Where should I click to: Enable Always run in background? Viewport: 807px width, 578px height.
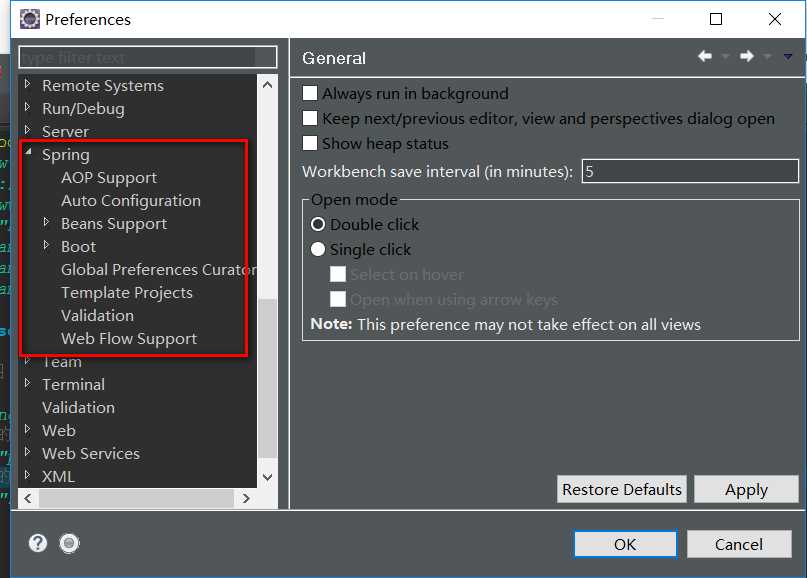tap(310, 93)
